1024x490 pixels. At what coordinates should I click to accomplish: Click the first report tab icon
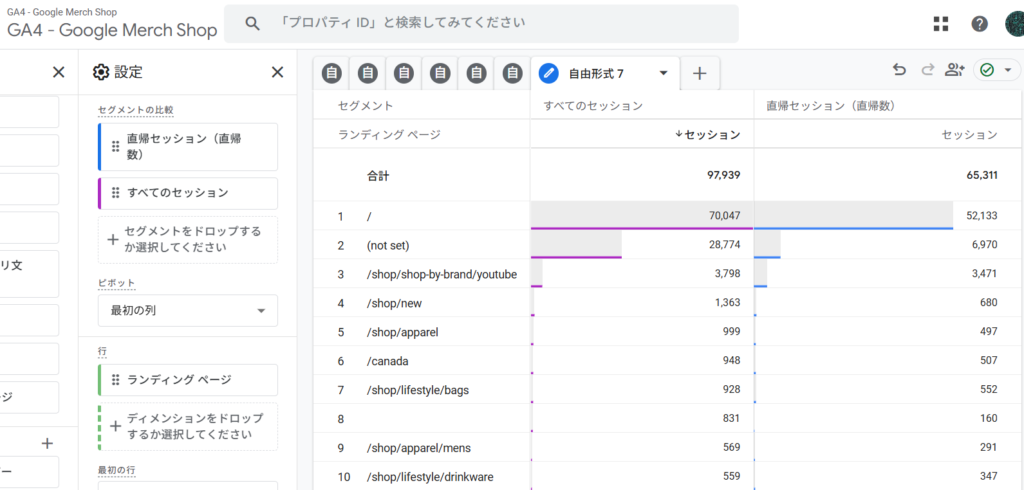pos(332,73)
